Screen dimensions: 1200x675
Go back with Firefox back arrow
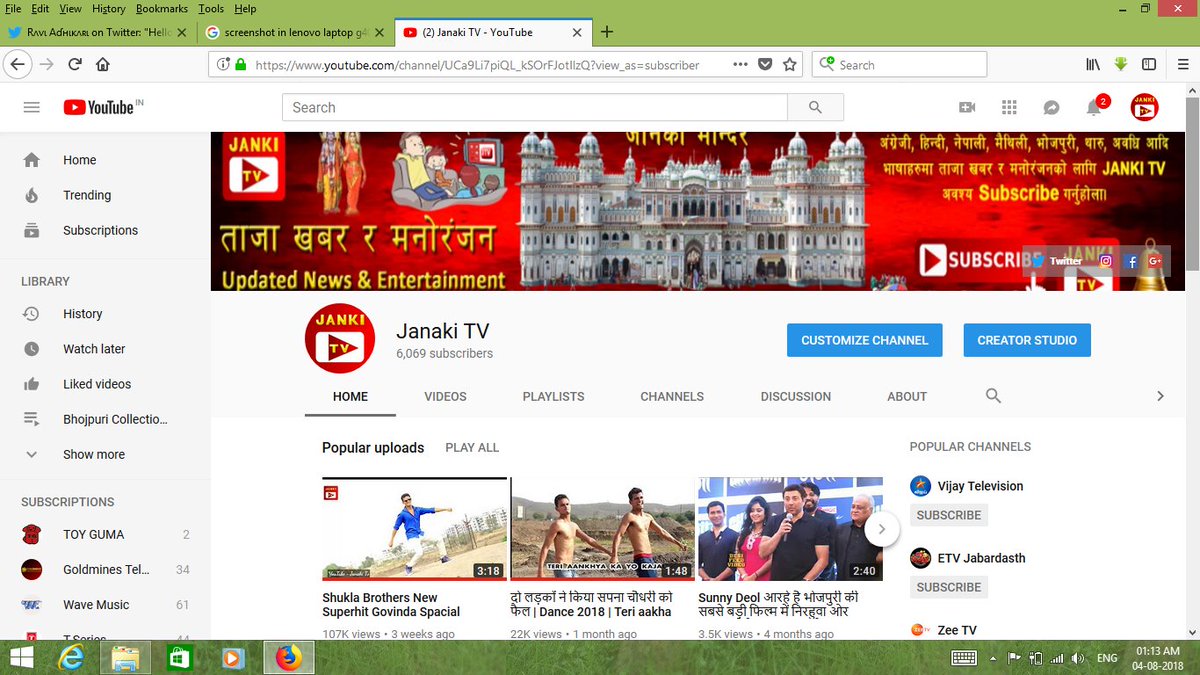click(x=17, y=64)
